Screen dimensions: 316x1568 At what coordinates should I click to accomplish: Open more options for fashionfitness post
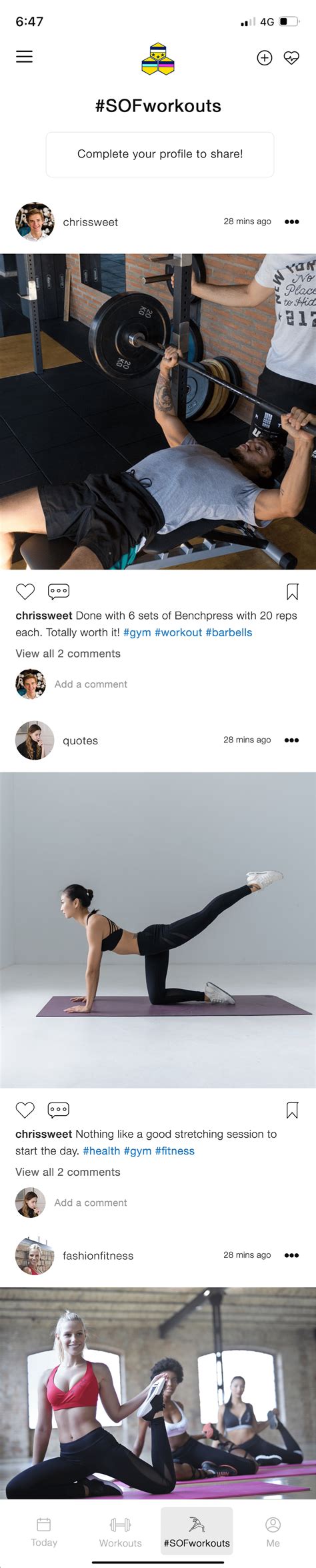pyautogui.click(x=292, y=1255)
